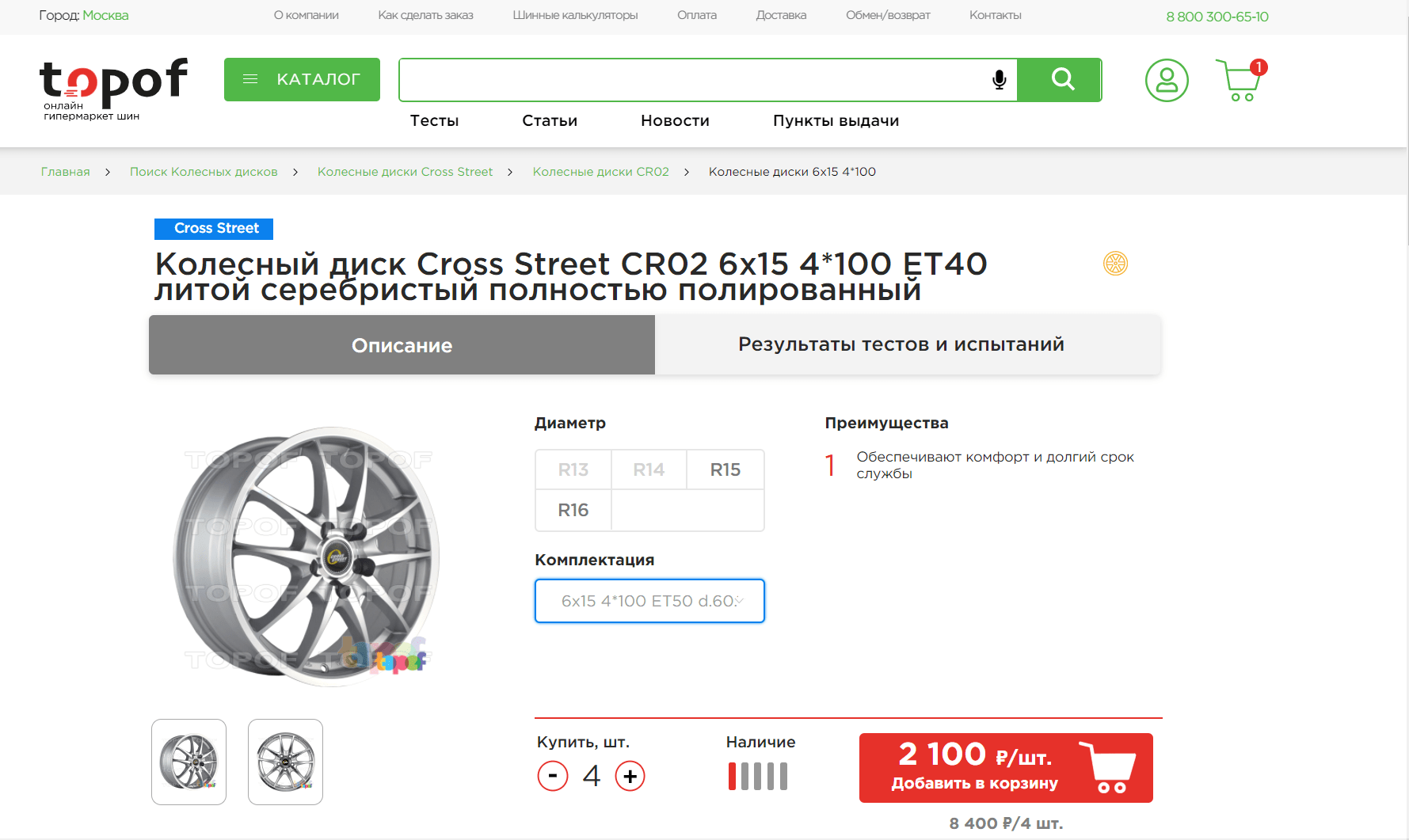Image resolution: width=1409 pixels, height=840 pixels.
Task: Click the voice search microphone icon
Action: click(x=1000, y=79)
